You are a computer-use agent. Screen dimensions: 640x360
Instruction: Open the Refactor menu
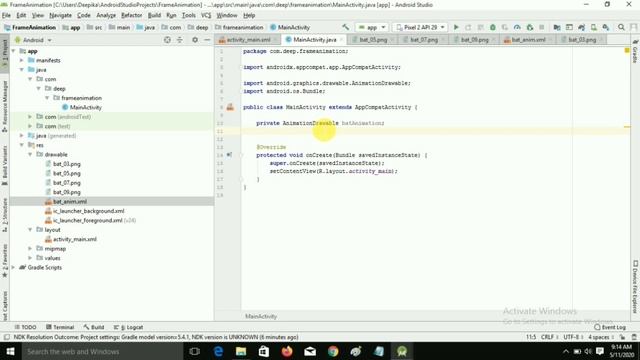point(131,15)
